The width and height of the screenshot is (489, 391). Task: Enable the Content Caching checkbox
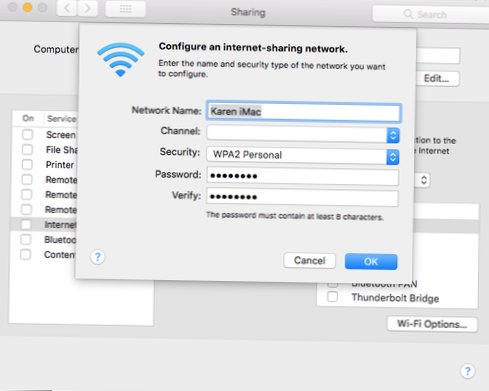(26, 254)
